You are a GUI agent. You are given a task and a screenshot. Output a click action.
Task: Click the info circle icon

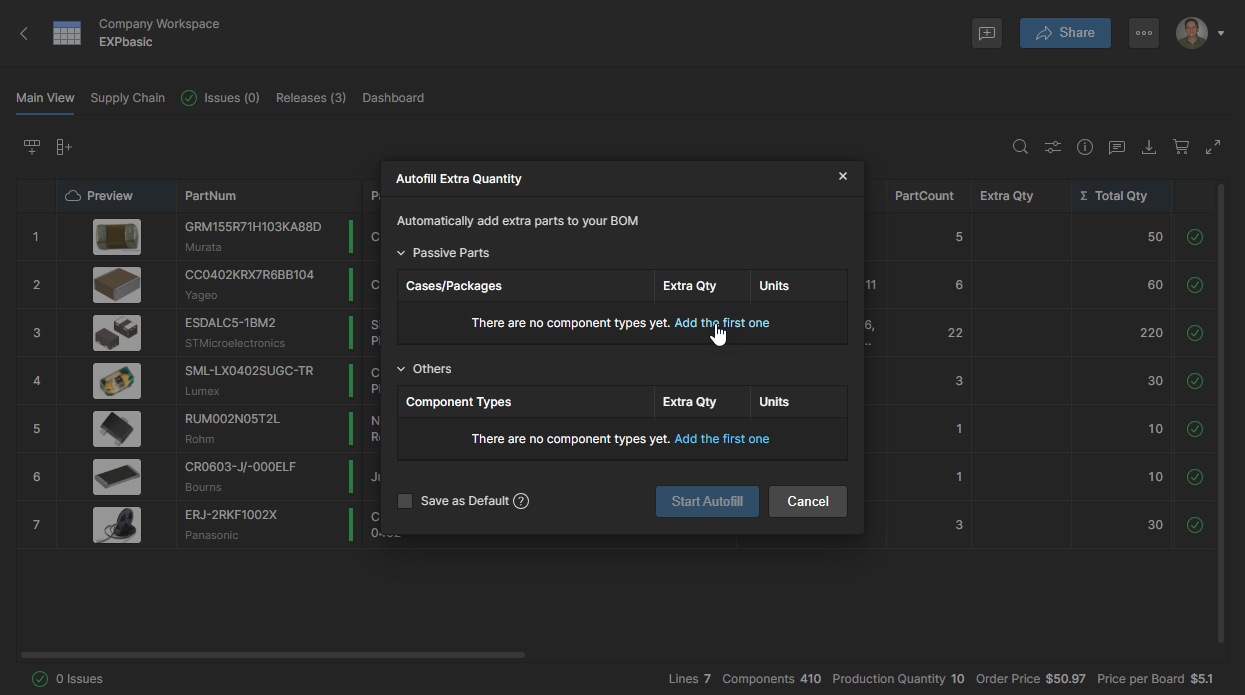pyautogui.click(x=1085, y=147)
